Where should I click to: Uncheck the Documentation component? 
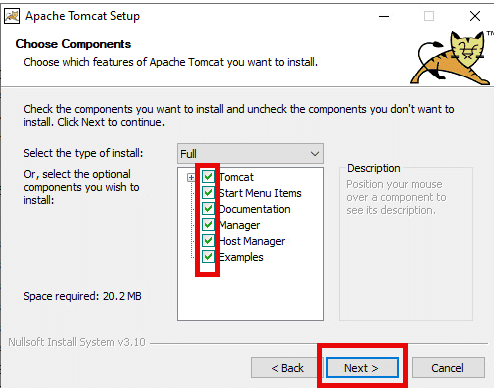click(x=208, y=209)
